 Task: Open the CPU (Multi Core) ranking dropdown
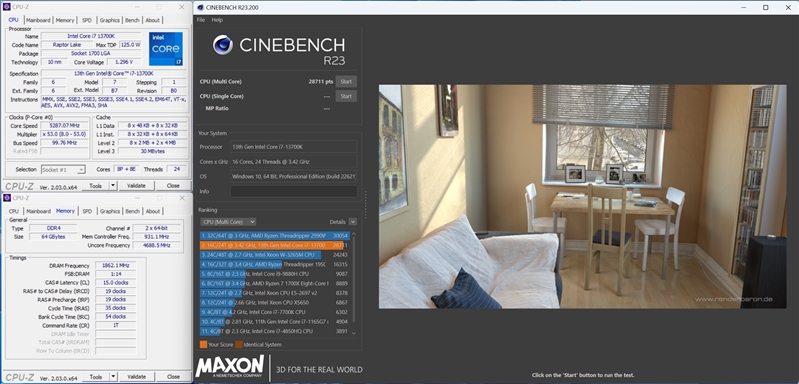pyautogui.click(x=228, y=222)
